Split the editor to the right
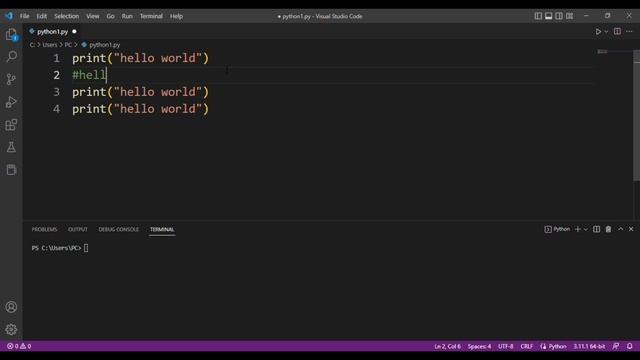This screenshot has width=640, height=360. tap(617, 31)
